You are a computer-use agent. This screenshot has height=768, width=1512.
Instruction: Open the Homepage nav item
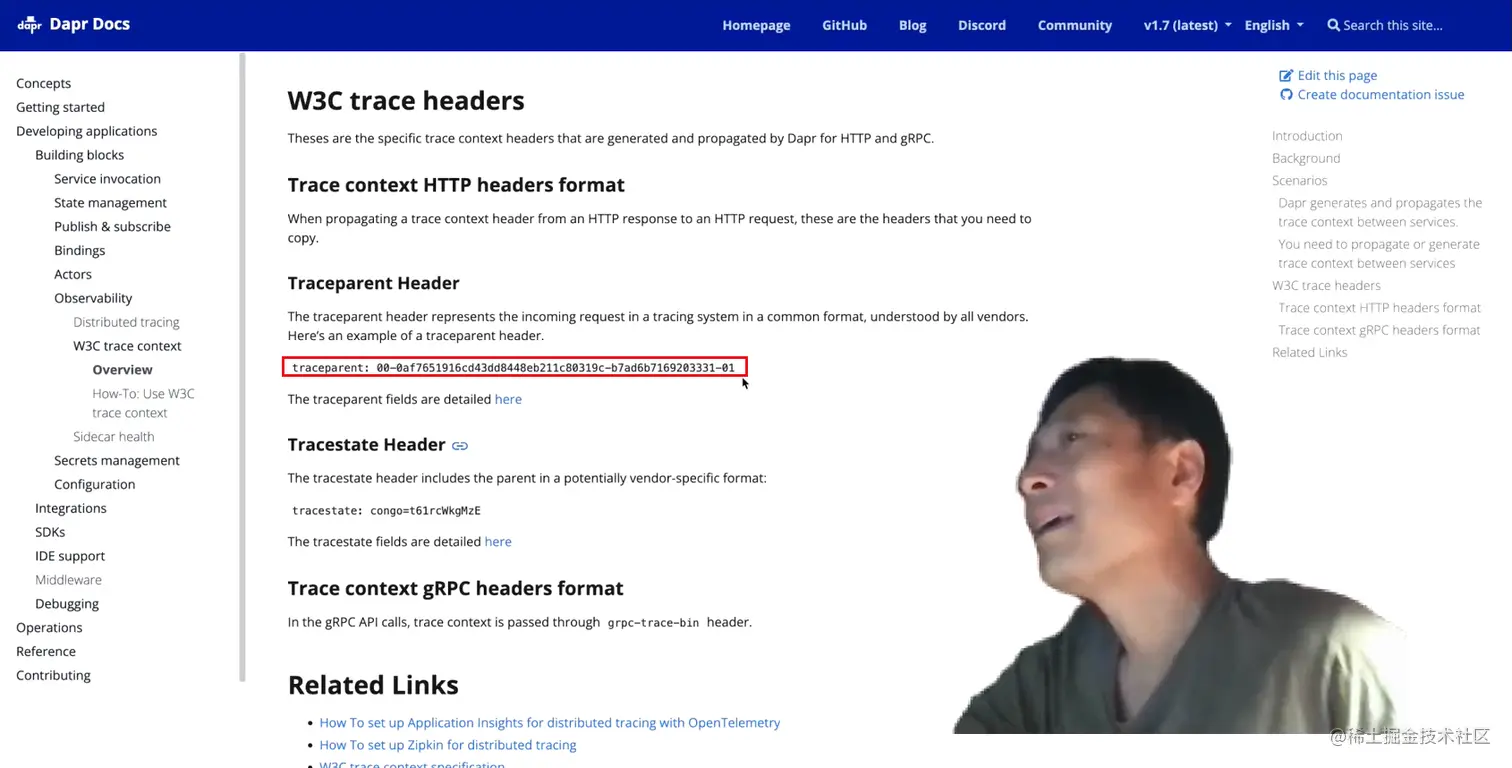coord(756,25)
